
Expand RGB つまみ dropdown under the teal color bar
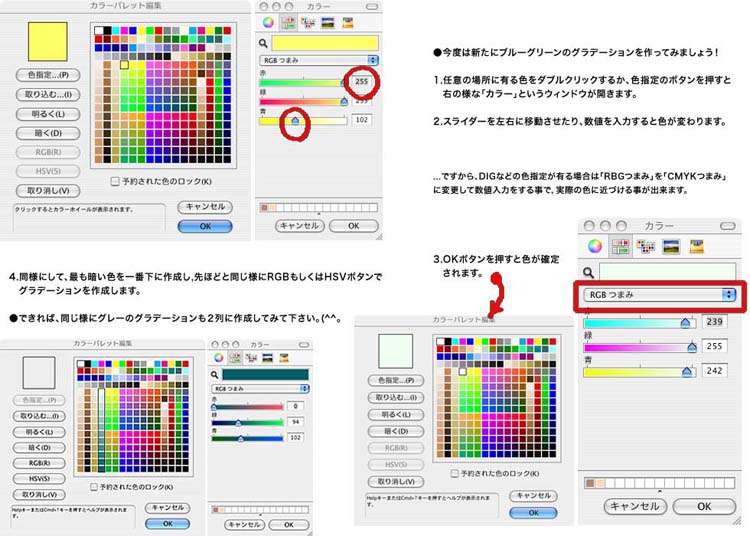(258, 388)
